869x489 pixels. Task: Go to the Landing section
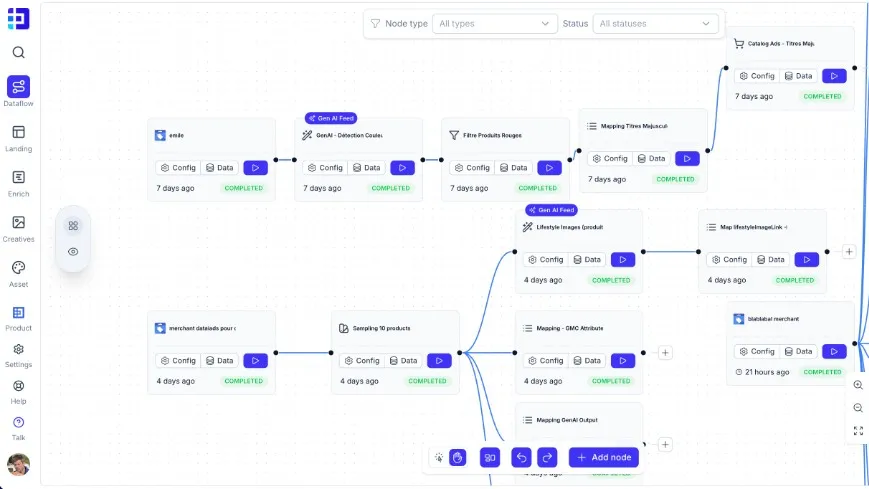tap(18, 138)
